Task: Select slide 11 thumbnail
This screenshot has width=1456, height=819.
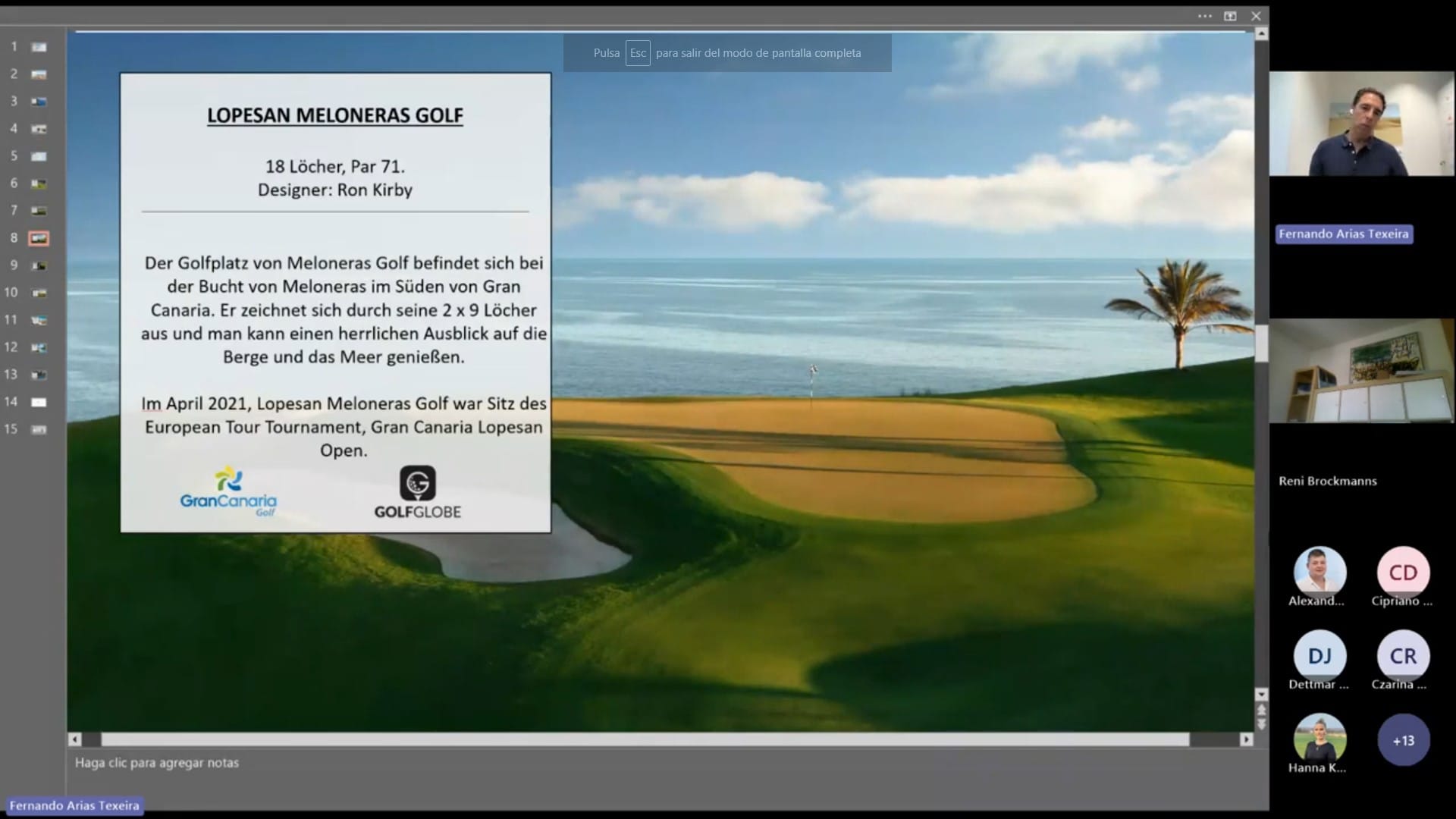Action: (x=39, y=320)
